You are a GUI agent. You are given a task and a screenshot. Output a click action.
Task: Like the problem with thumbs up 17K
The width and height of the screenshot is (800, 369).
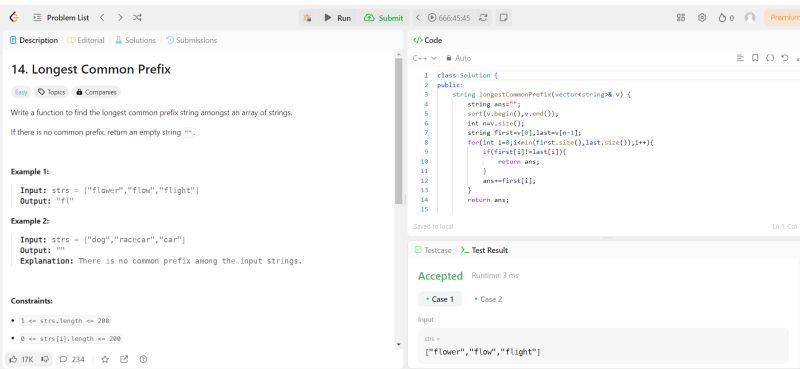point(21,359)
